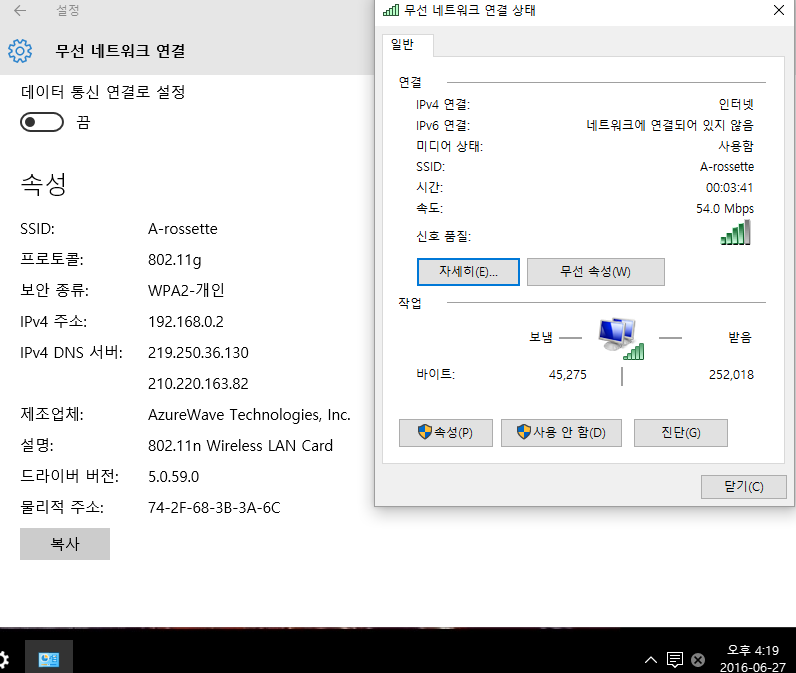Close the 무선 네트워크 연결 상태 dialog
This screenshot has height=673, width=796.
point(779,10)
